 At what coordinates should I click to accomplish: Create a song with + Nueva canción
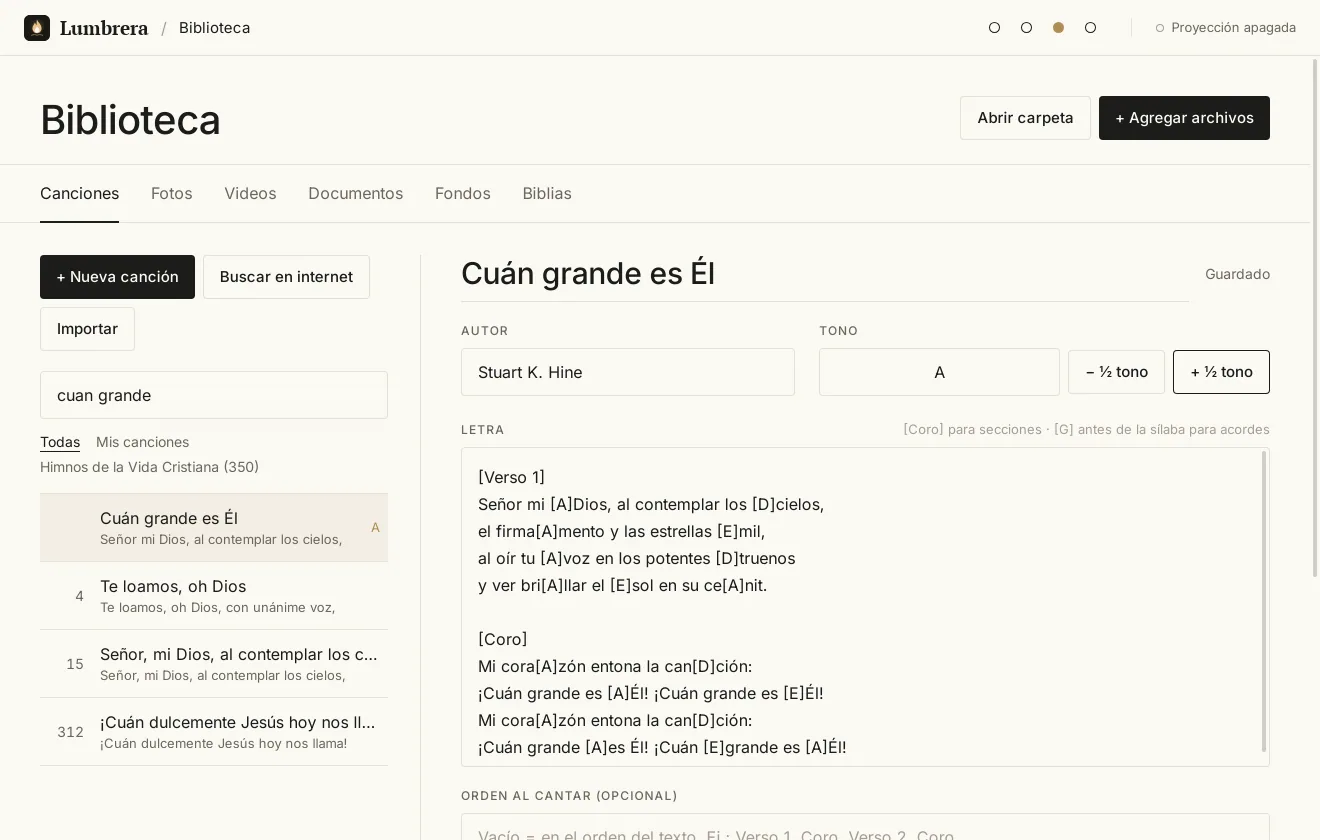[x=117, y=277]
